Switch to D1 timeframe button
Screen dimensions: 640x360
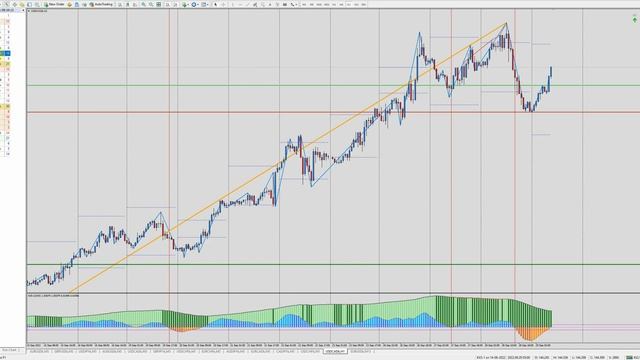(349, 4)
